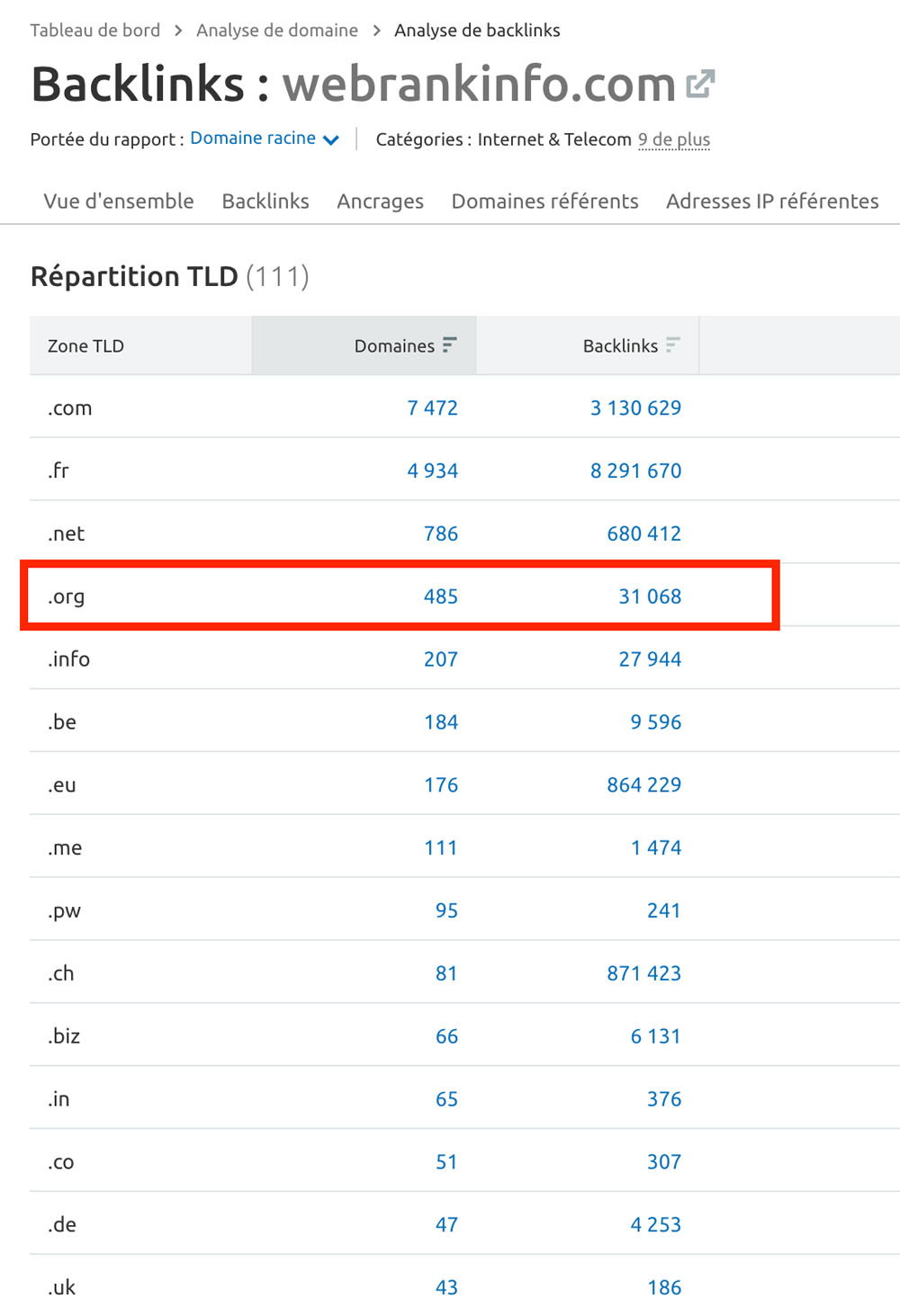View 864 229 backlinks from .eu
Screen dimensions: 900x1316
pos(643,784)
